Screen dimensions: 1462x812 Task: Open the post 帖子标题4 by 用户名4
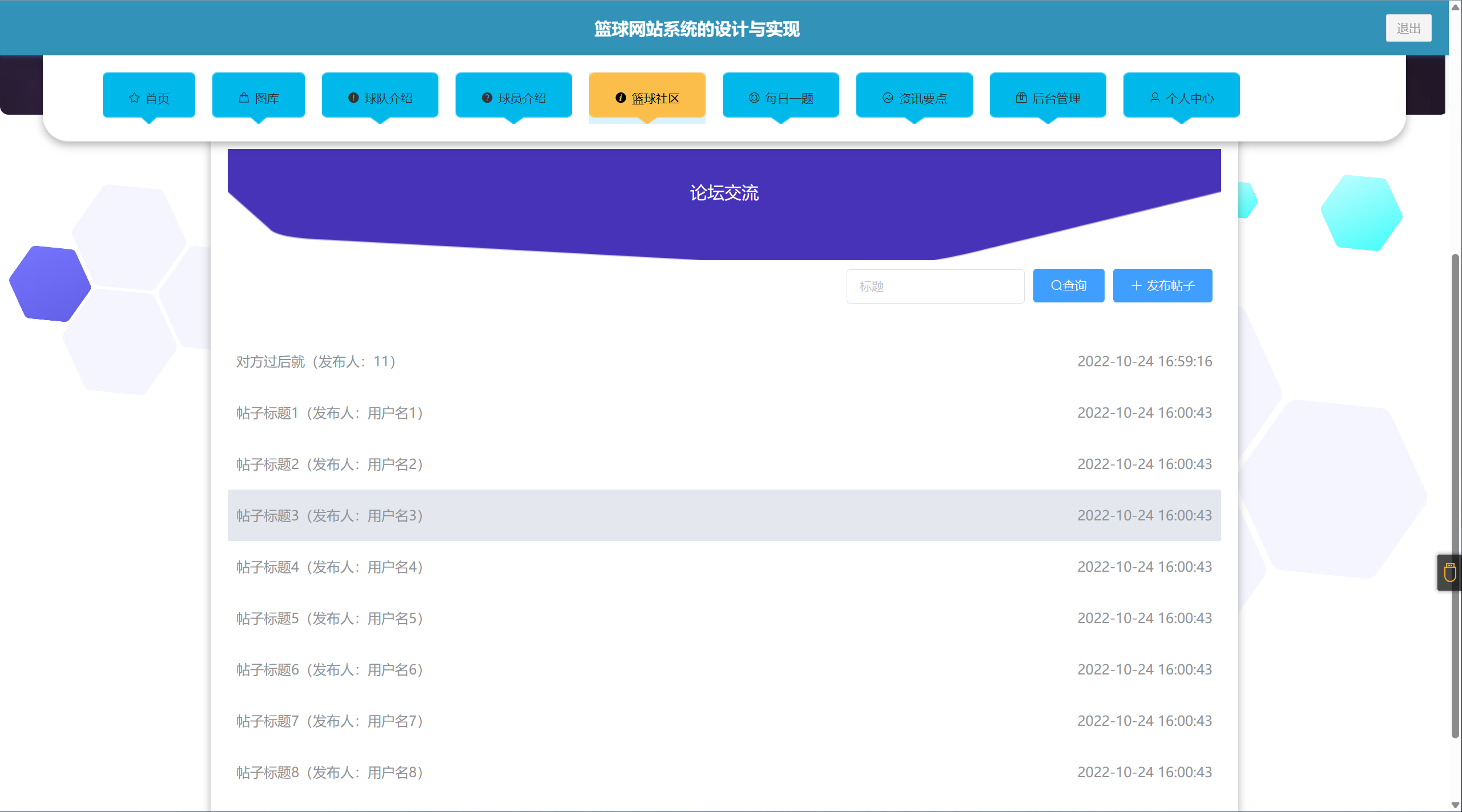[724, 567]
